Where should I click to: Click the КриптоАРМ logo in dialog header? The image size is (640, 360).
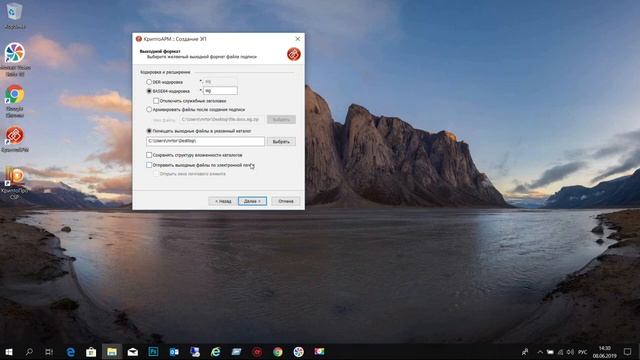coord(293,54)
